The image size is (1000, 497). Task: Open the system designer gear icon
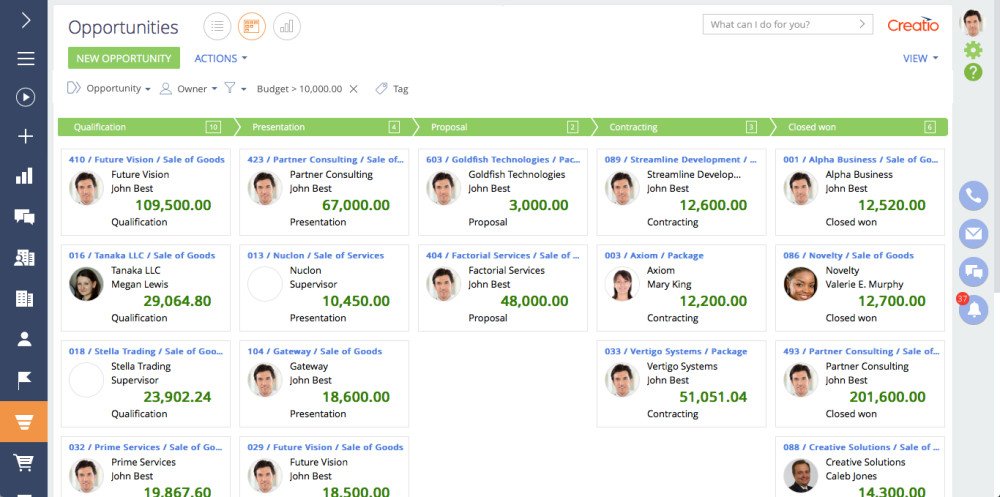973,50
